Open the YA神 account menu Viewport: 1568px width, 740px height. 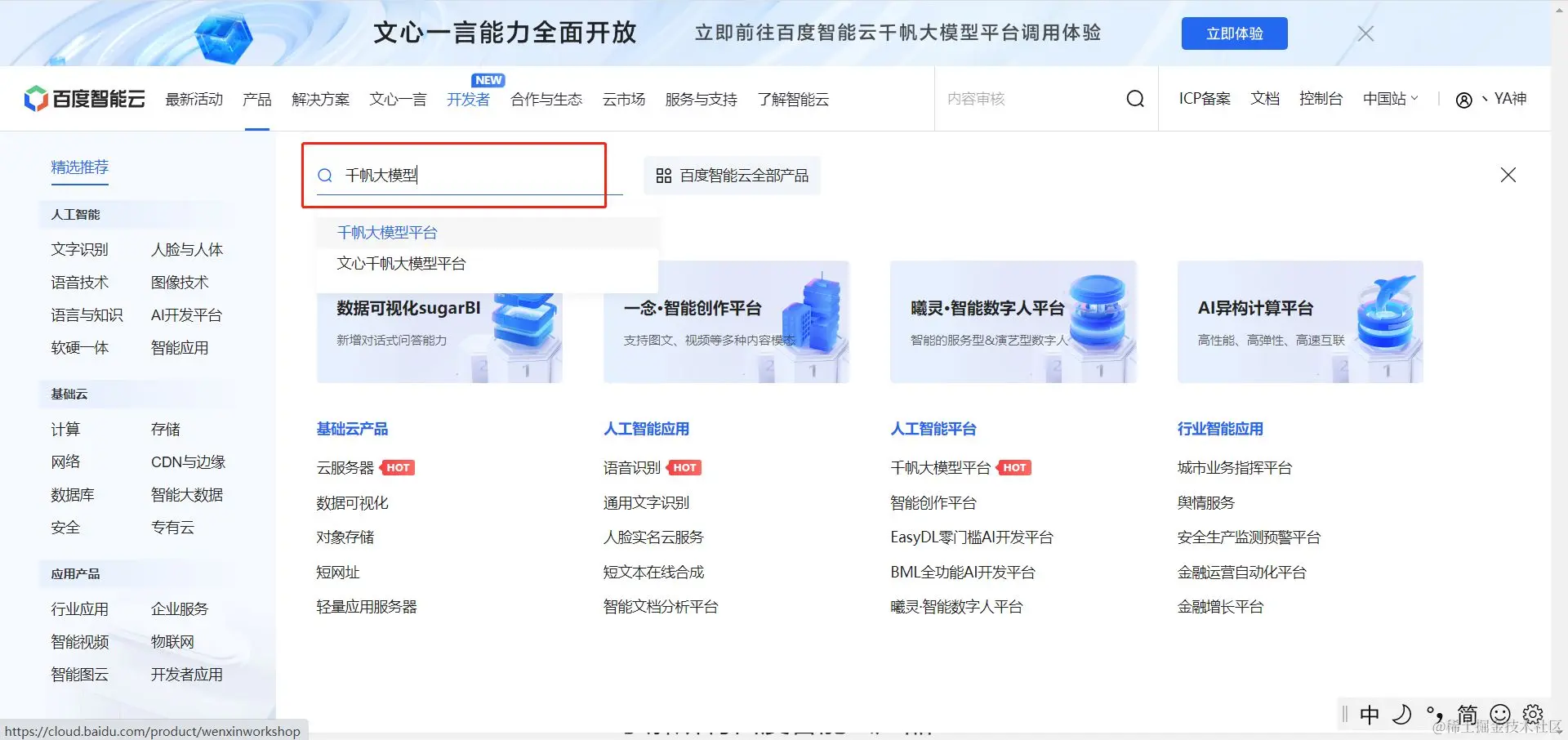pos(1510,99)
